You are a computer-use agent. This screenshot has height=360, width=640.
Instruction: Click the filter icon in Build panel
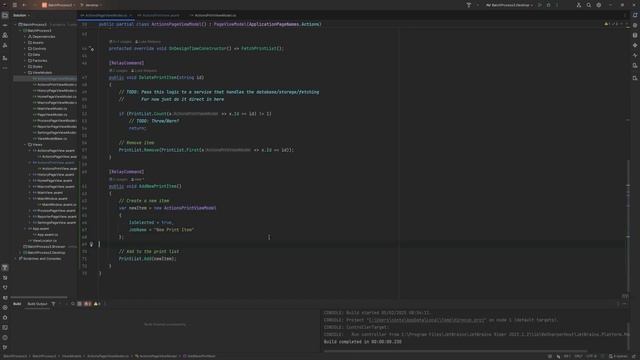point(53,304)
